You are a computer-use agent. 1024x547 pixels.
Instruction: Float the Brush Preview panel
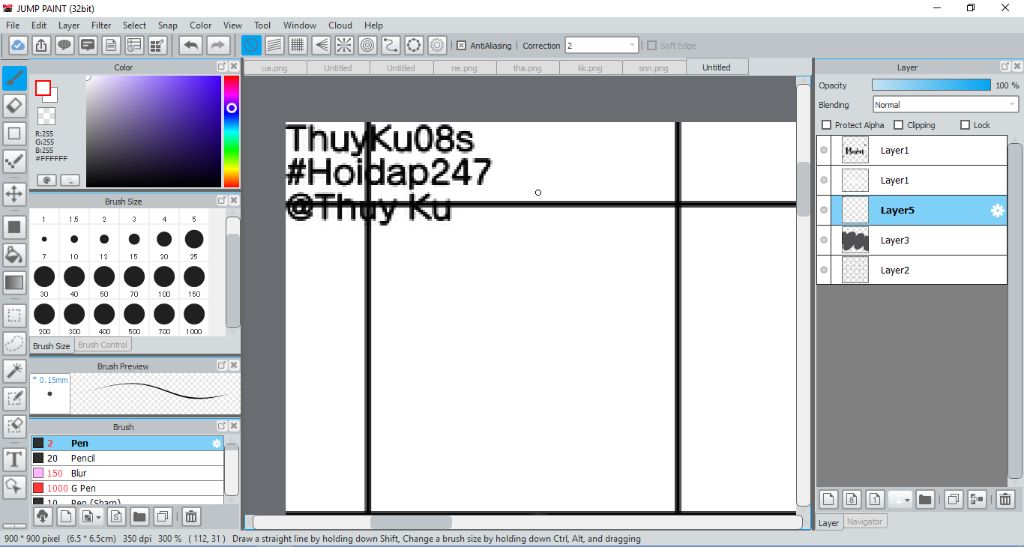tap(222, 366)
